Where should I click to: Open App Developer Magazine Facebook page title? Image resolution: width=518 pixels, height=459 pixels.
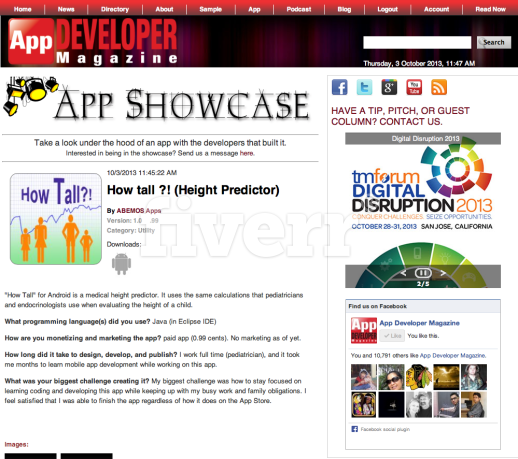(420, 323)
